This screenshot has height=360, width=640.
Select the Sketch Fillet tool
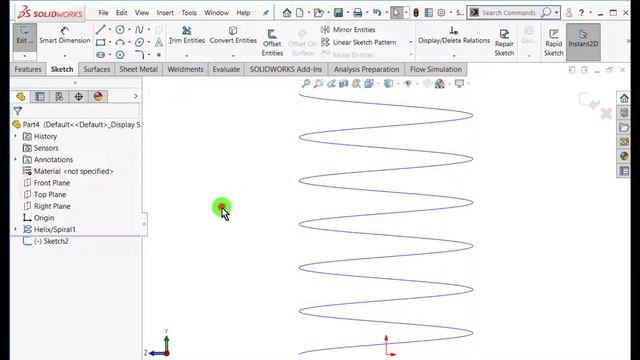pyautogui.click(x=139, y=55)
